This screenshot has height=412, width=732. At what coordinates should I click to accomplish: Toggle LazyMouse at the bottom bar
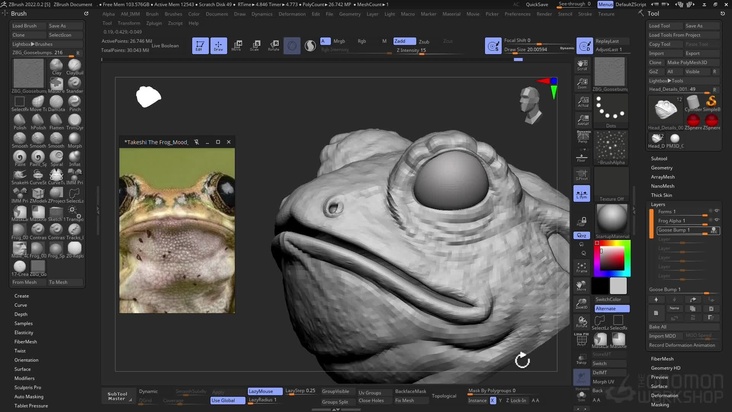pos(263,391)
